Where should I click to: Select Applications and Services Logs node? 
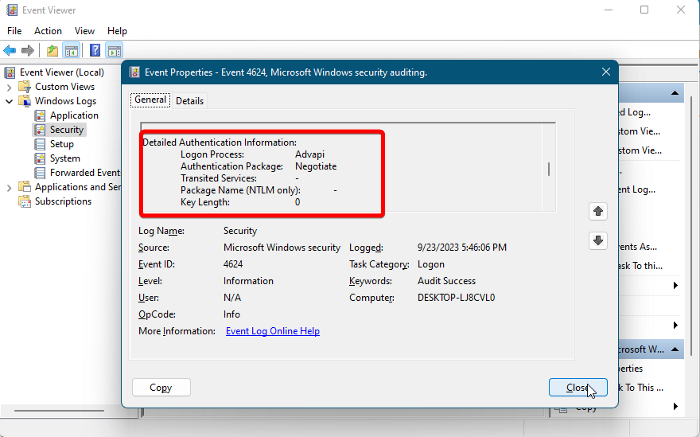coord(78,187)
